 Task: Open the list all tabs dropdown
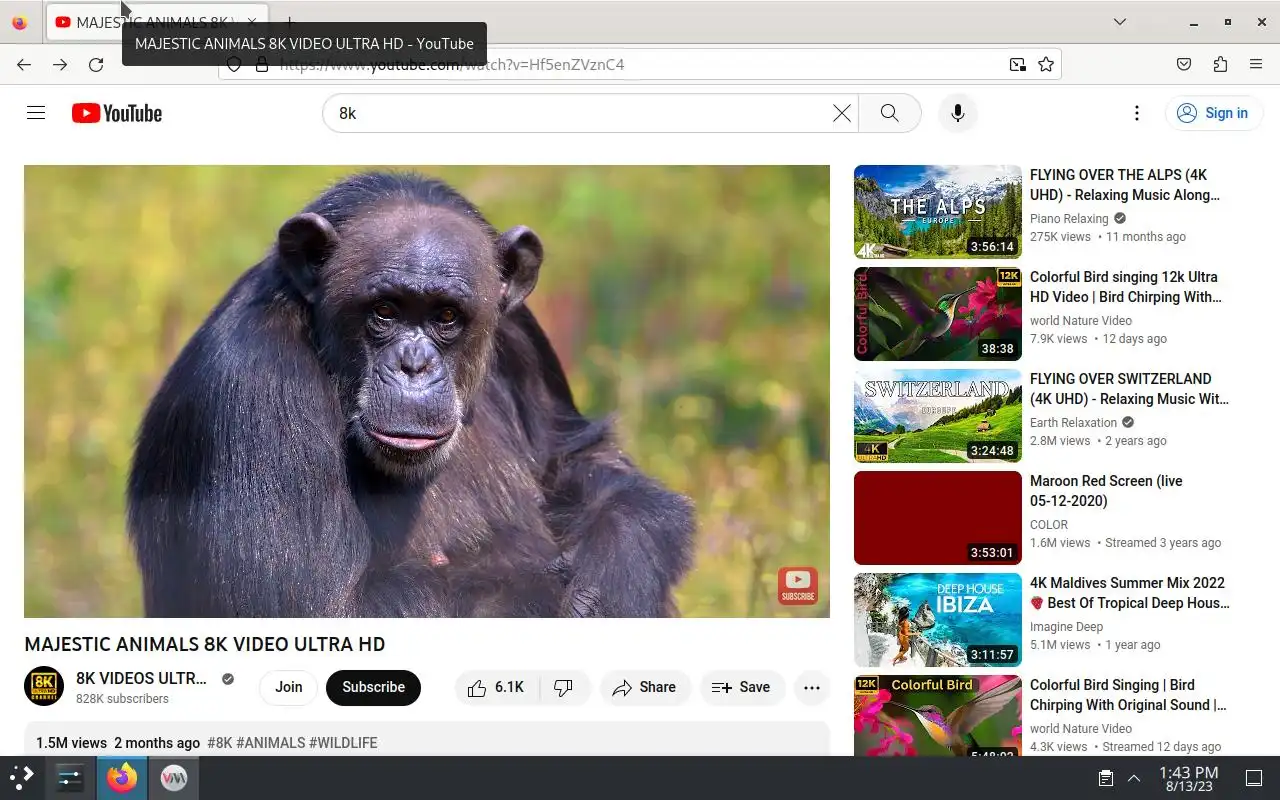pos(1120,22)
